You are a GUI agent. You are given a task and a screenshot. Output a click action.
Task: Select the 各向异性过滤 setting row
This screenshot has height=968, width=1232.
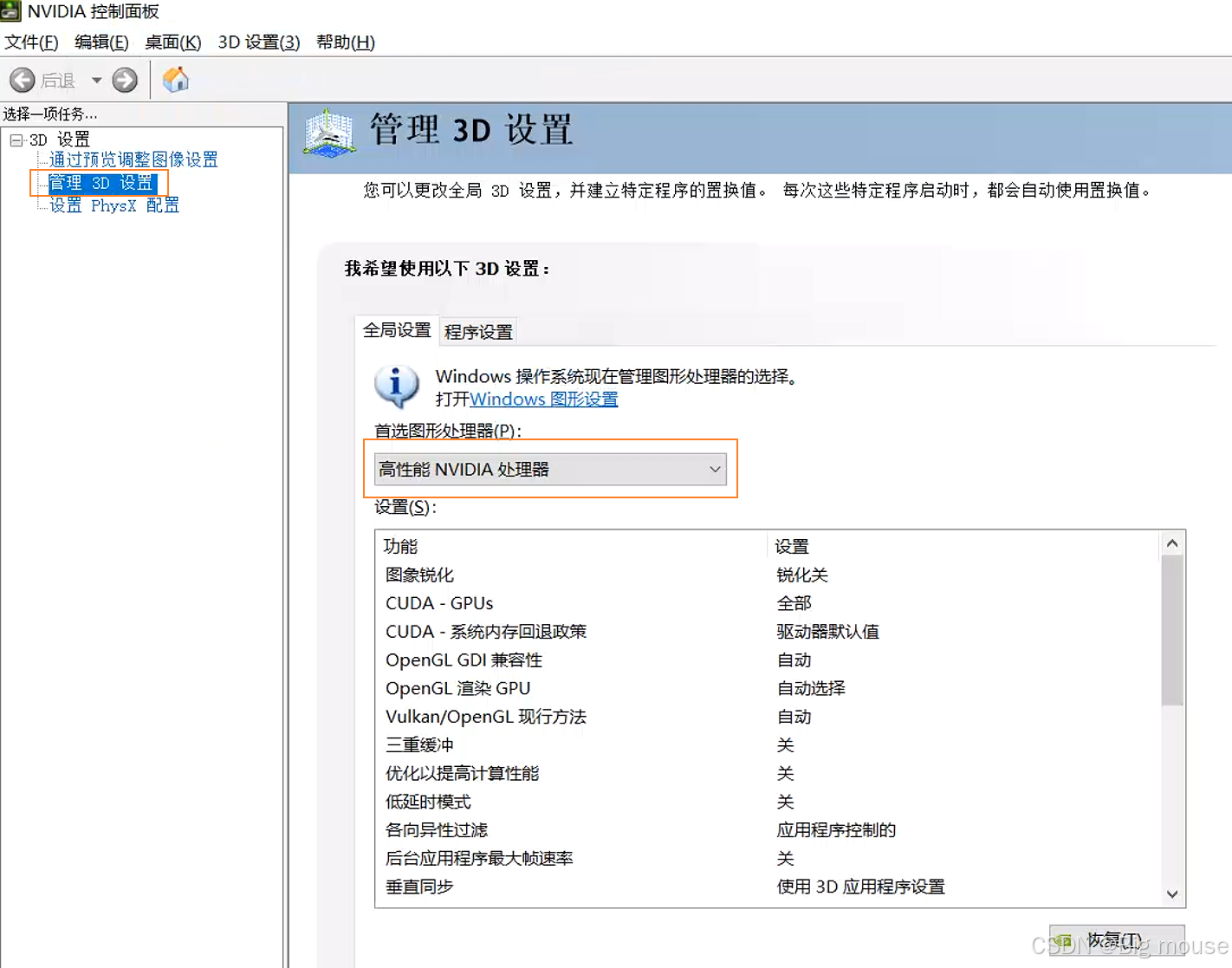click(x=768, y=830)
